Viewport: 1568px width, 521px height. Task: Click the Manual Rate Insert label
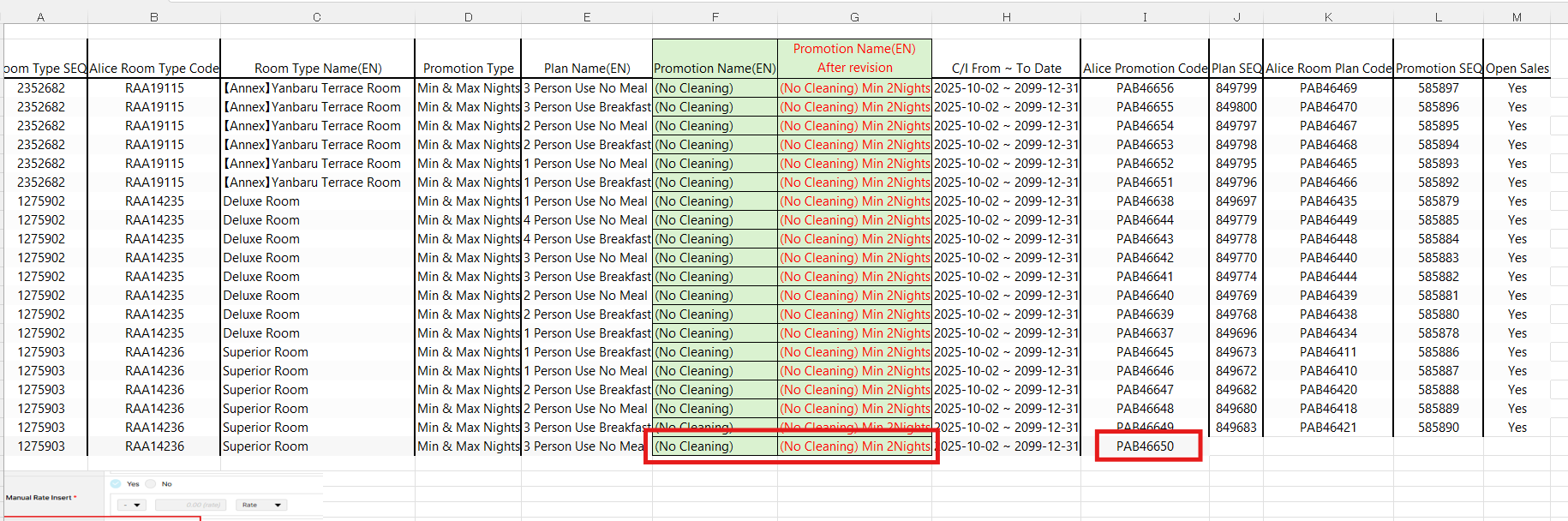pos(41,498)
